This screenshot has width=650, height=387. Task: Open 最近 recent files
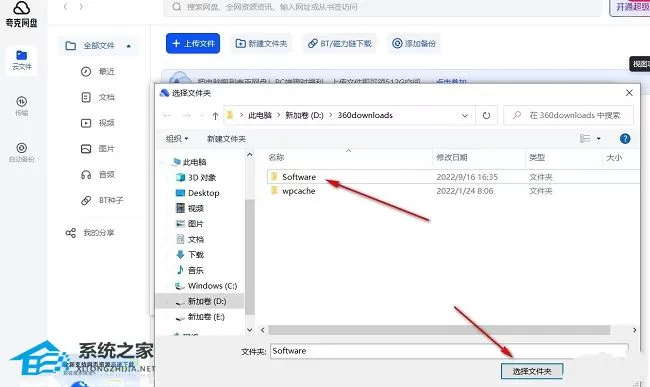click(x=98, y=71)
